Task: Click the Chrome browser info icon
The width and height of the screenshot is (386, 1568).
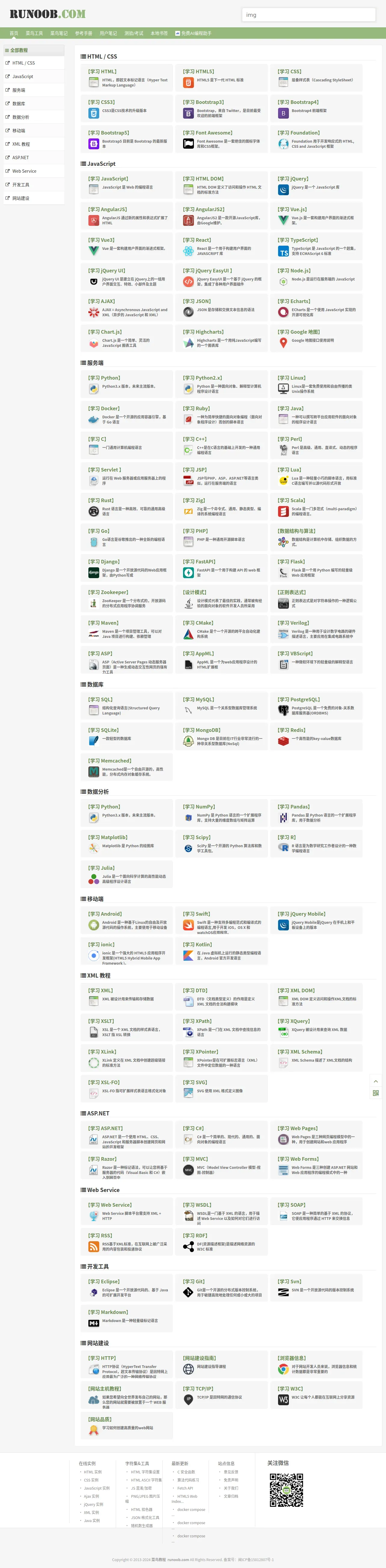Action: pyautogui.click(x=283, y=1369)
